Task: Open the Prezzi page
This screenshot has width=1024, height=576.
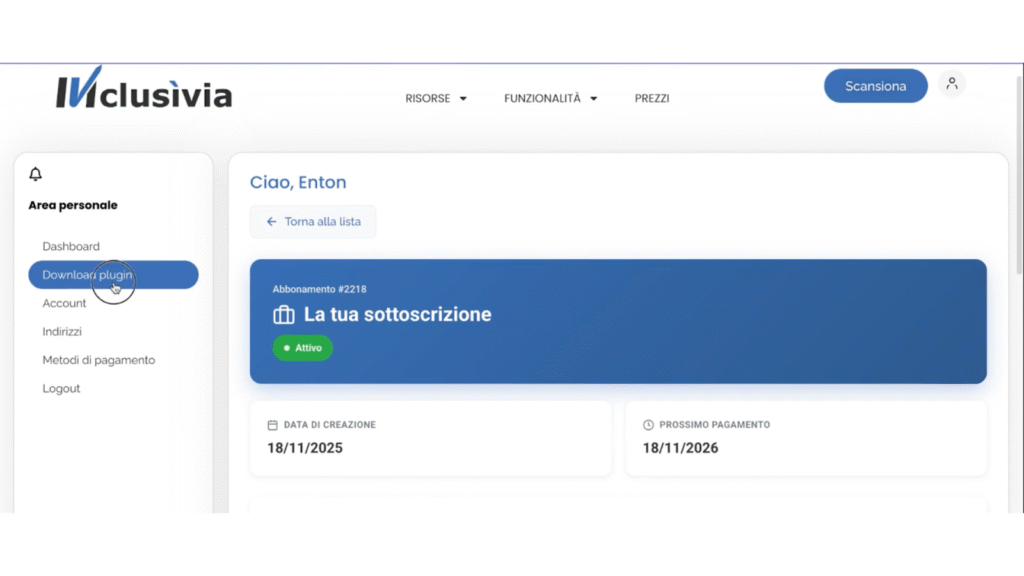Action: pyautogui.click(x=652, y=99)
